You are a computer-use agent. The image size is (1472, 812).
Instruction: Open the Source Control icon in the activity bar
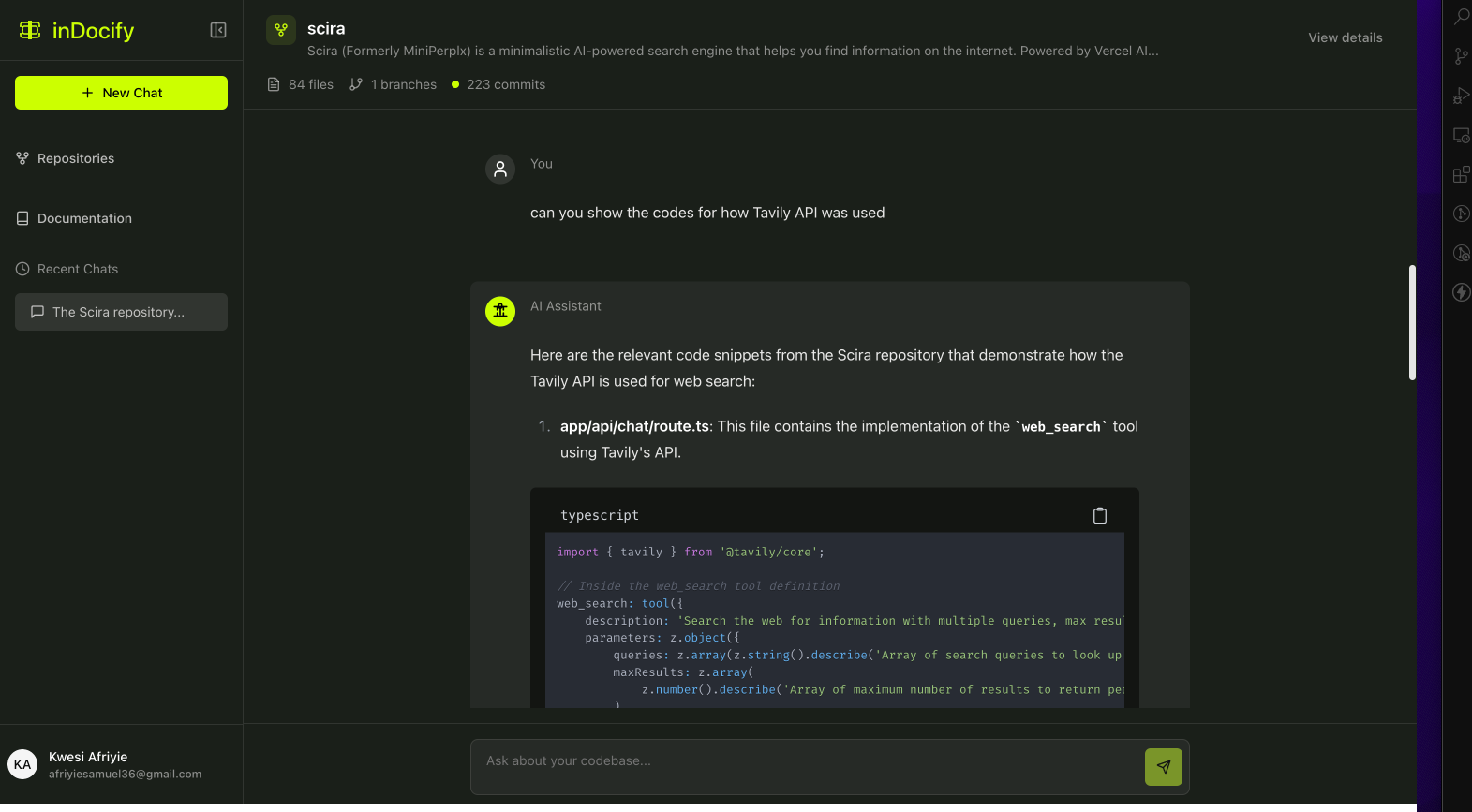tap(1462, 56)
